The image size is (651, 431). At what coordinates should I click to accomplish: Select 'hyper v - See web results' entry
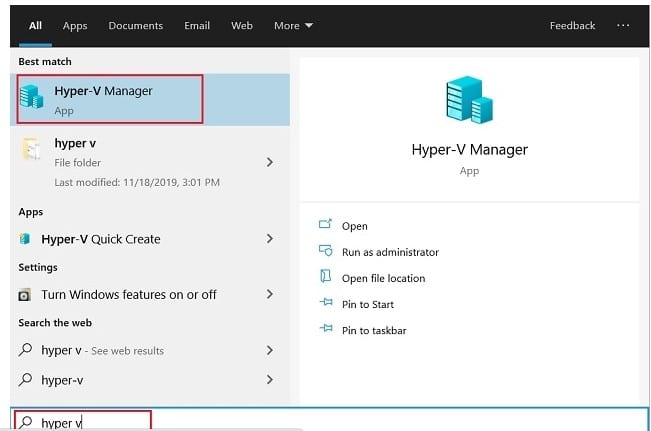(150, 350)
